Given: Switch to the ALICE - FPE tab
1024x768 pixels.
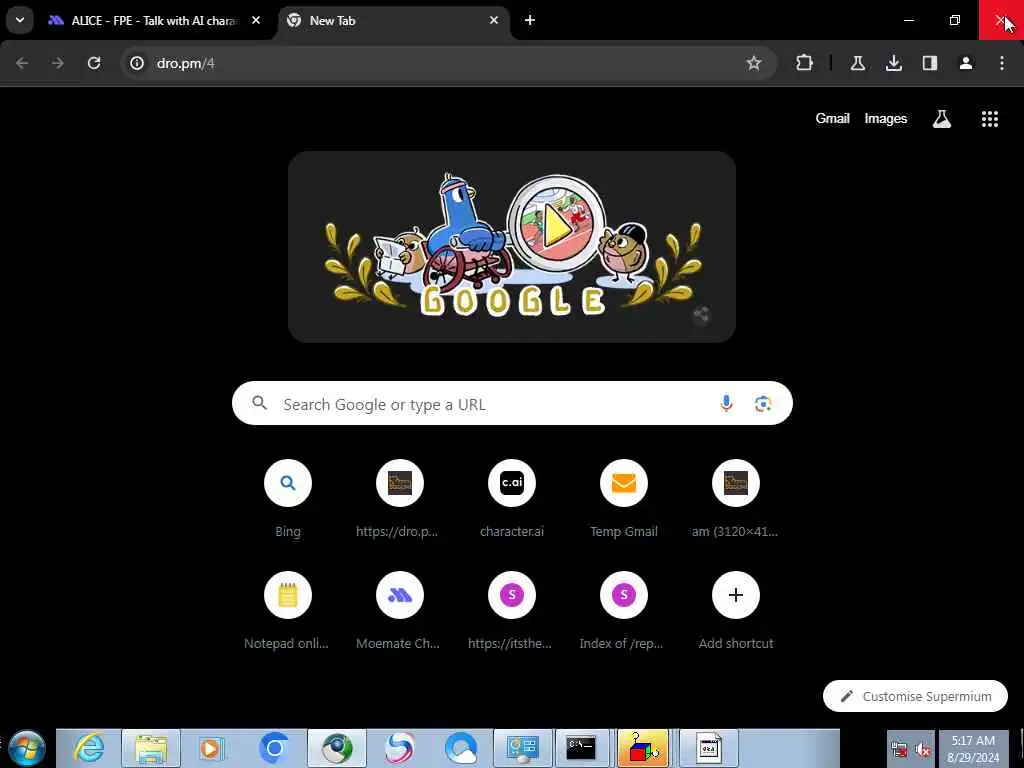Looking at the screenshot, I should tap(154, 21).
